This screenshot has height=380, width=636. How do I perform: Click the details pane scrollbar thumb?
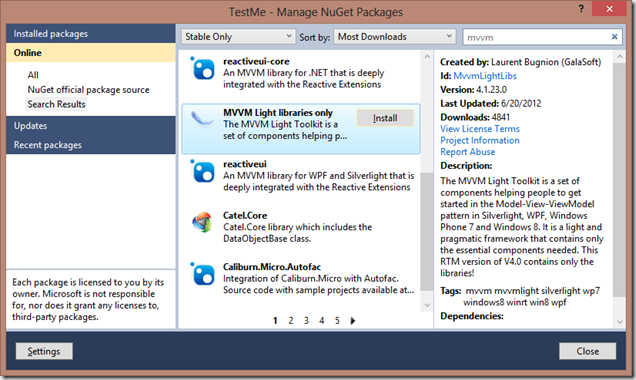point(619,180)
